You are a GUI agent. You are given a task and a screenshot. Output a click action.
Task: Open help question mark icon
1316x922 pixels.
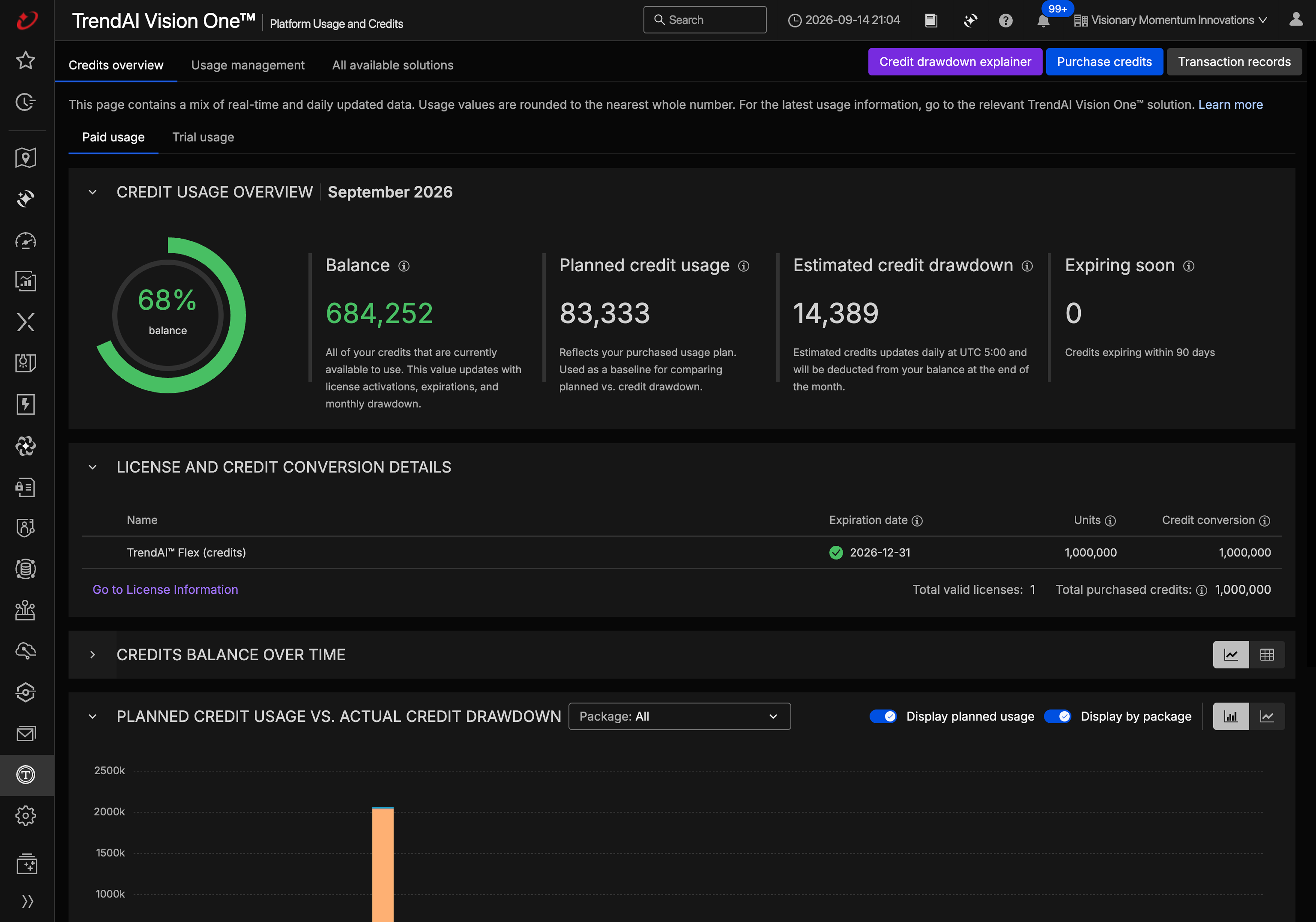coord(1005,21)
